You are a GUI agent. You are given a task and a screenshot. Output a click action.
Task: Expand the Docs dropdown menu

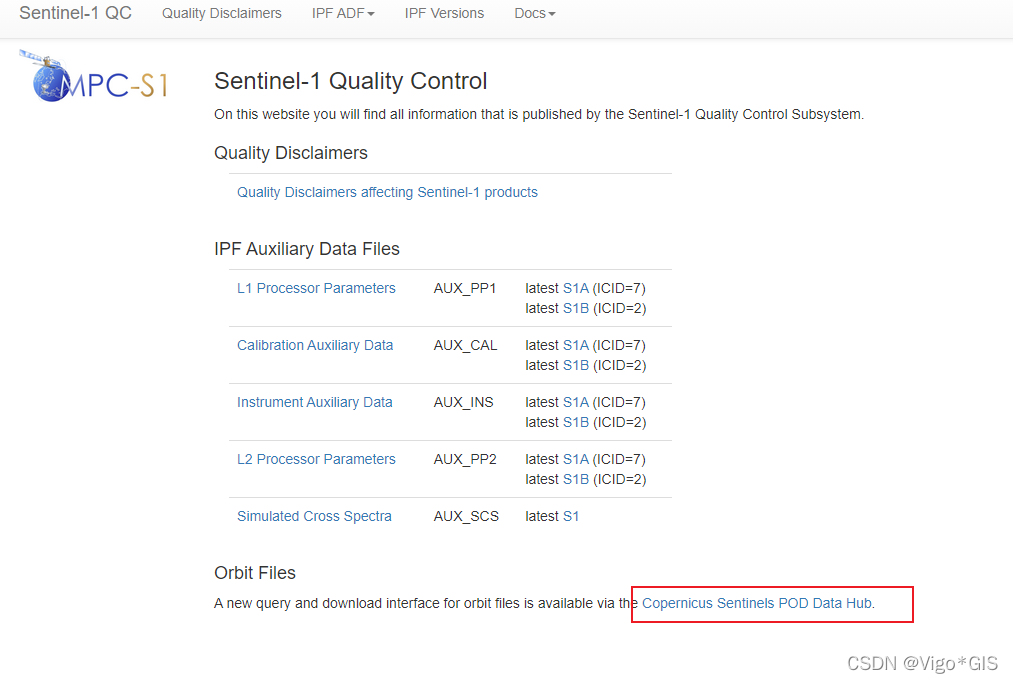click(x=535, y=13)
